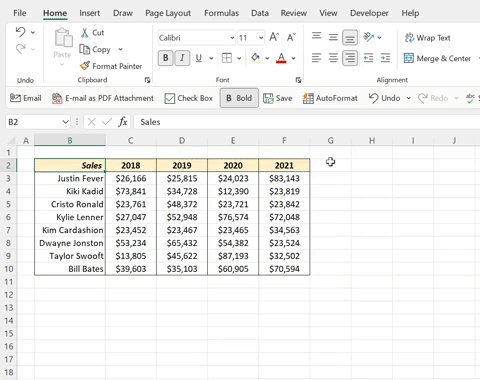Image resolution: width=480 pixels, height=380 pixels.
Task: Expand Font Color palette arrow
Action: (293, 58)
